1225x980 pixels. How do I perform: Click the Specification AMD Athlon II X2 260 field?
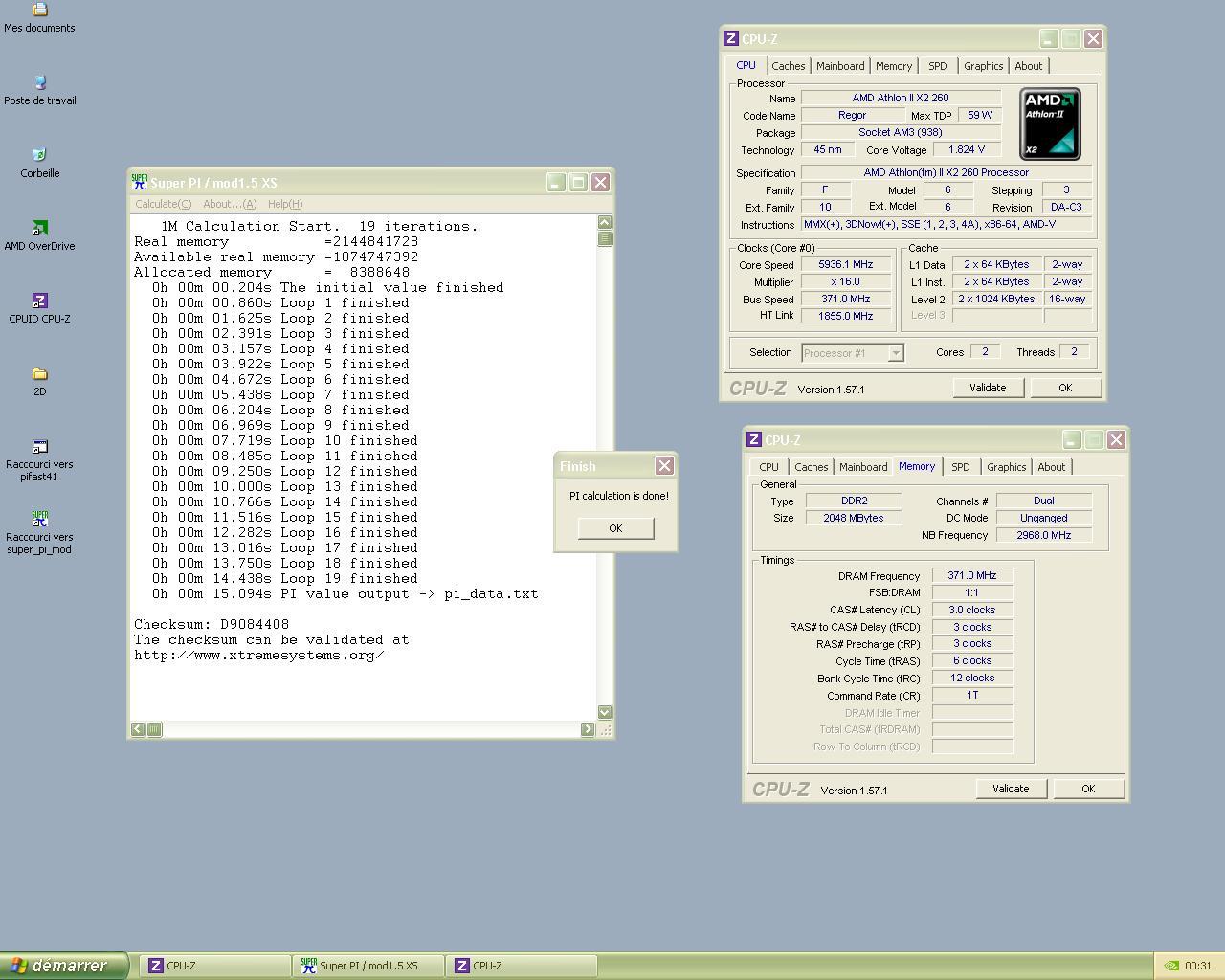point(946,173)
